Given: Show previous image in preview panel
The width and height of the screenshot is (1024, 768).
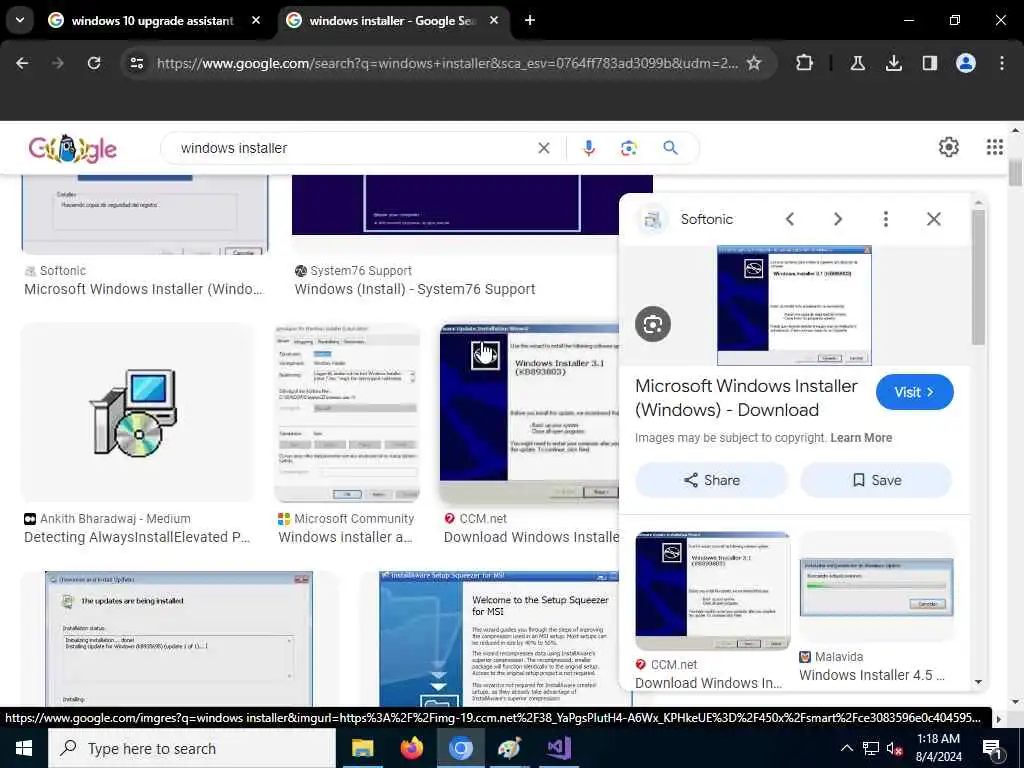Looking at the screenshot, I should pos(790,219).
